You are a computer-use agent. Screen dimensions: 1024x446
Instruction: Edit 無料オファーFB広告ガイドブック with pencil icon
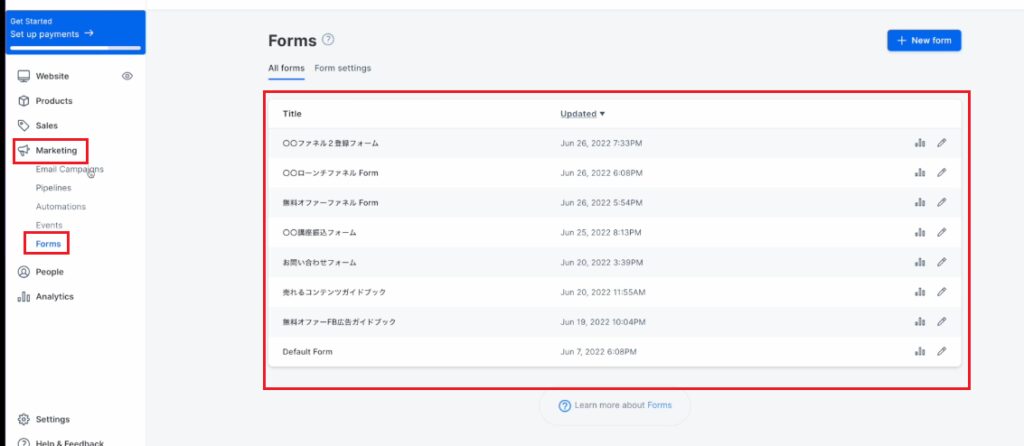(x=941, y=321)
